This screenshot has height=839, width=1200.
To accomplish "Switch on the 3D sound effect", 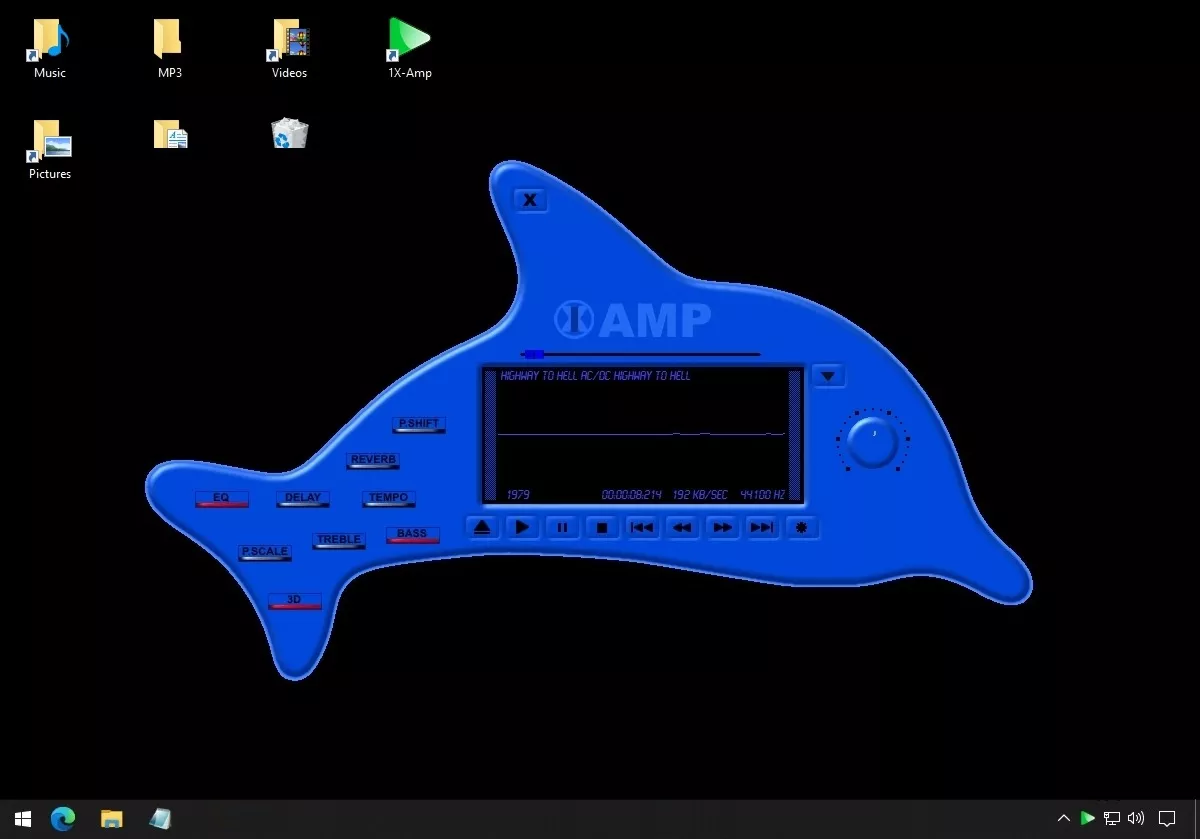I will click(294, 601).
